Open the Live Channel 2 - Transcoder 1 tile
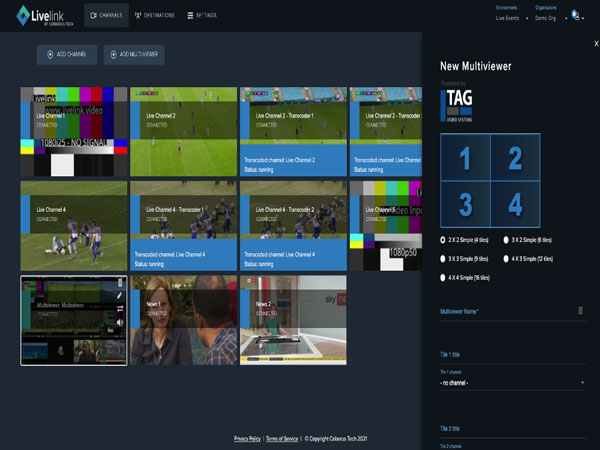 point(293,132)
